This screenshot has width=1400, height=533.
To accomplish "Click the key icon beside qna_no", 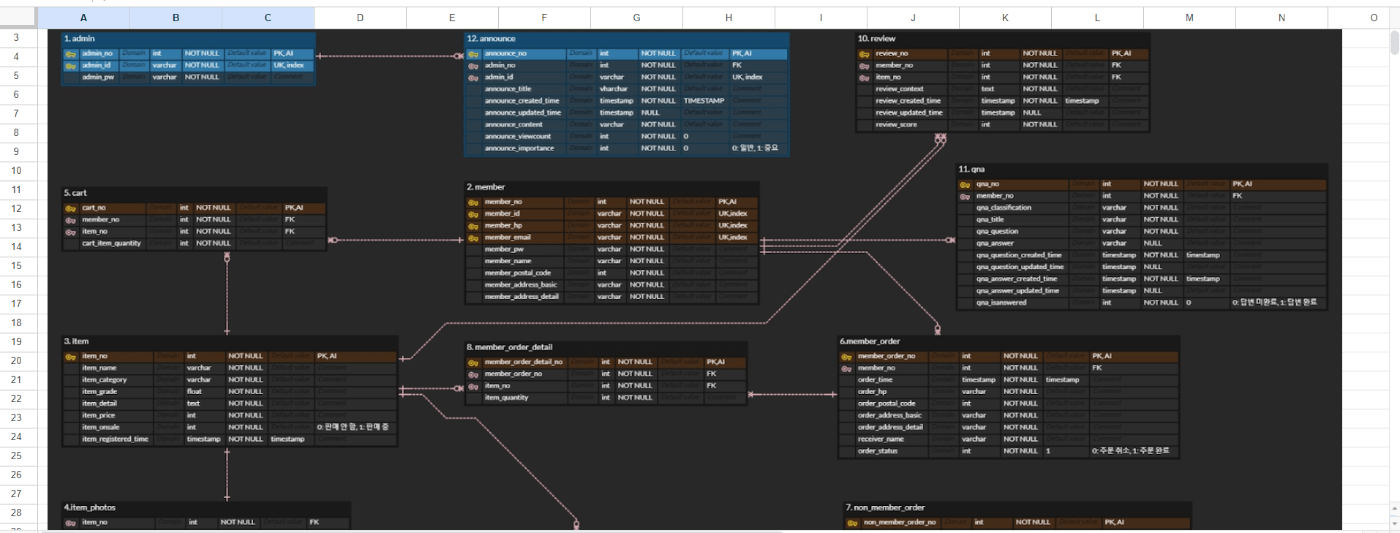I will tap(966, 184).
